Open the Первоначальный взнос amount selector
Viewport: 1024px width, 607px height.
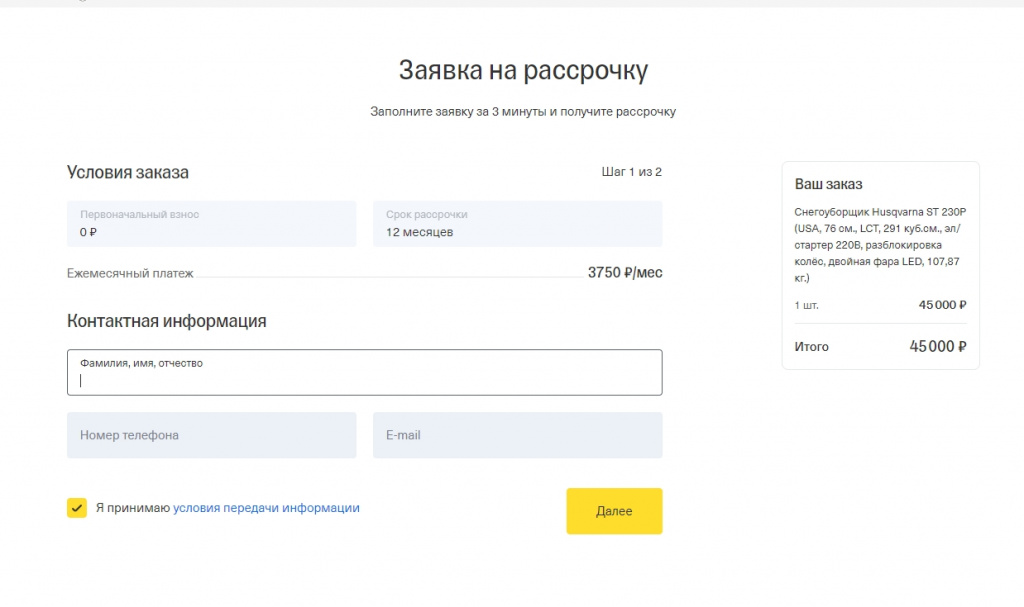pos(211,223)
